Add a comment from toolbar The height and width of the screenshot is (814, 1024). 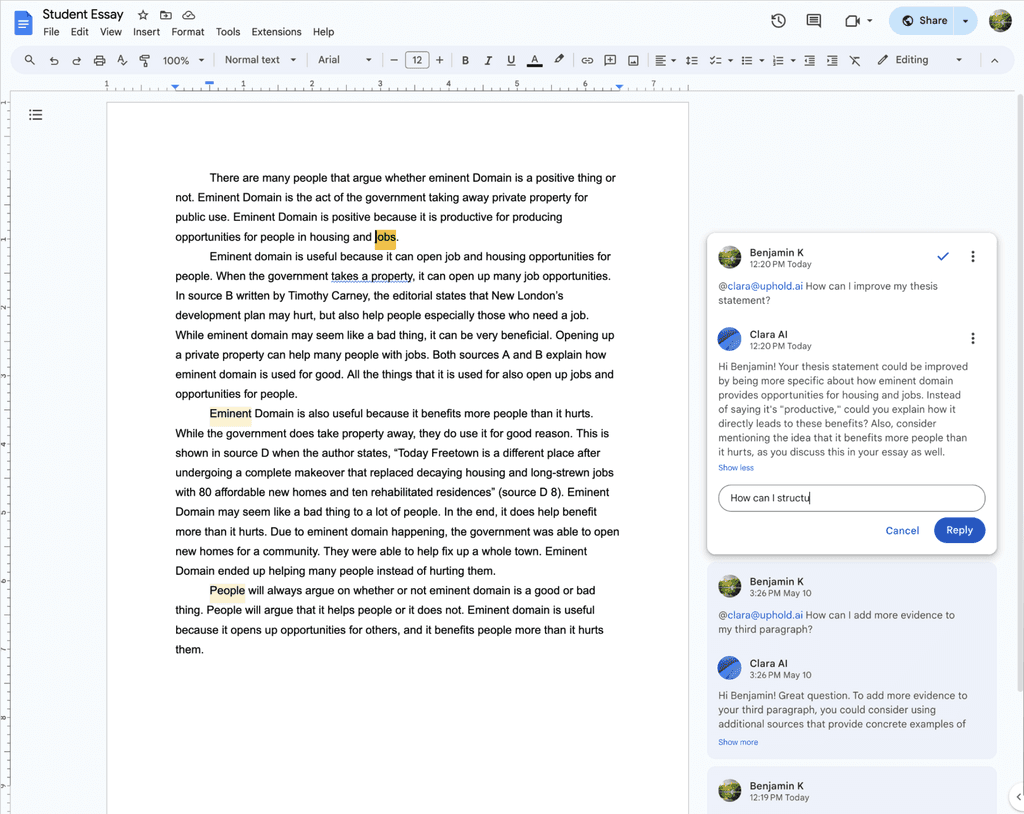tap(610, 60)
